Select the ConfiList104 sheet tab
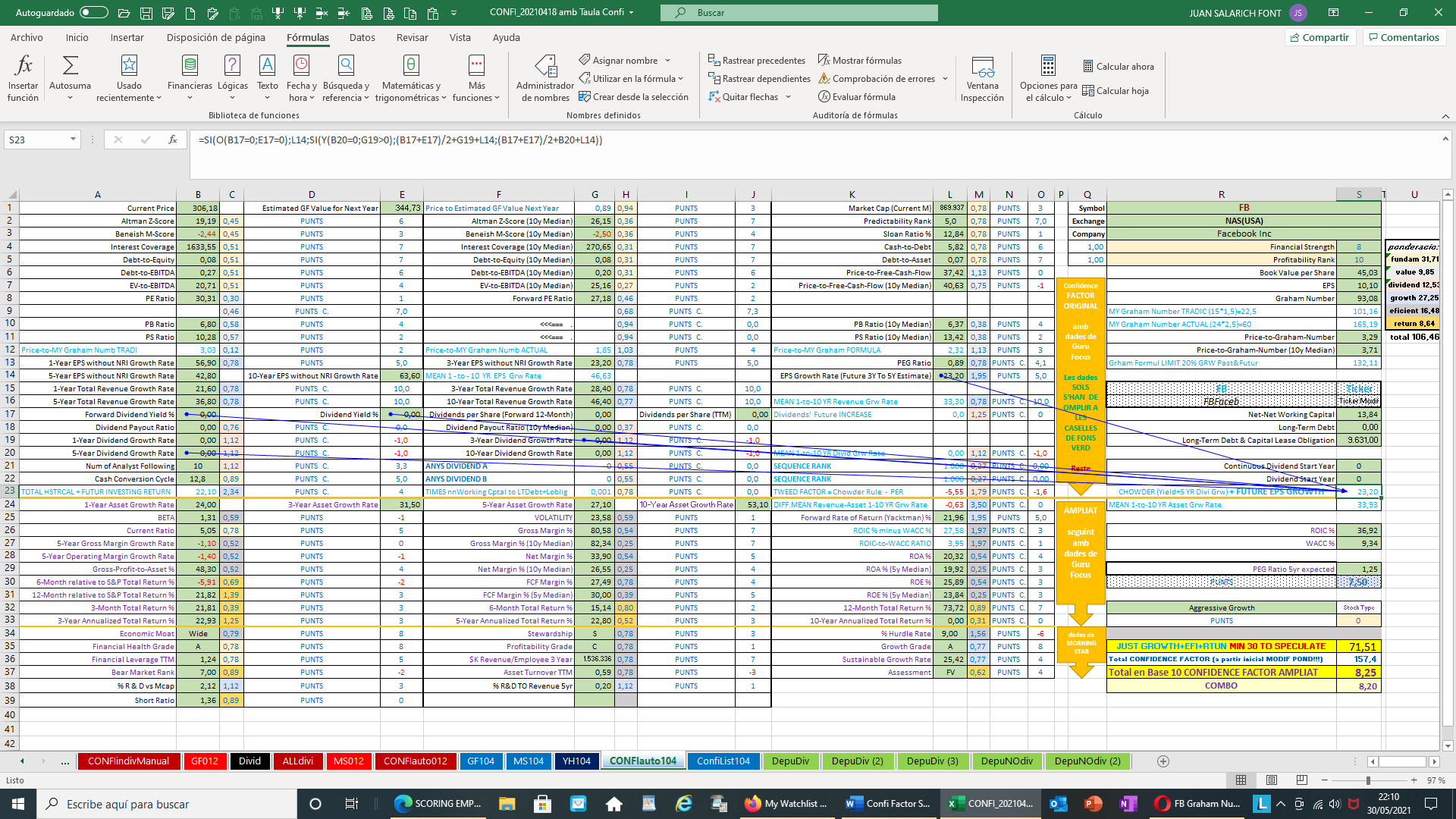This screenshot has height=819, width=1456. tap(723, 761)
